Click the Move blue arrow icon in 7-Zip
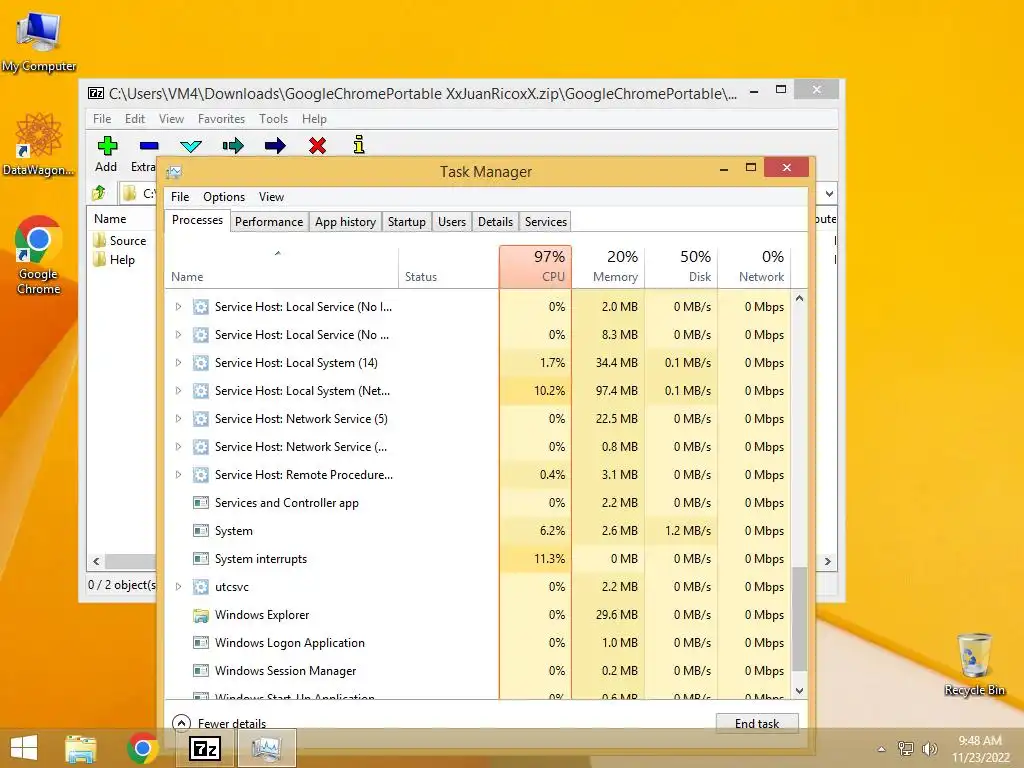Image resolution: width=1024 pixels, height=768 pixels. click(x=275, y=145)
